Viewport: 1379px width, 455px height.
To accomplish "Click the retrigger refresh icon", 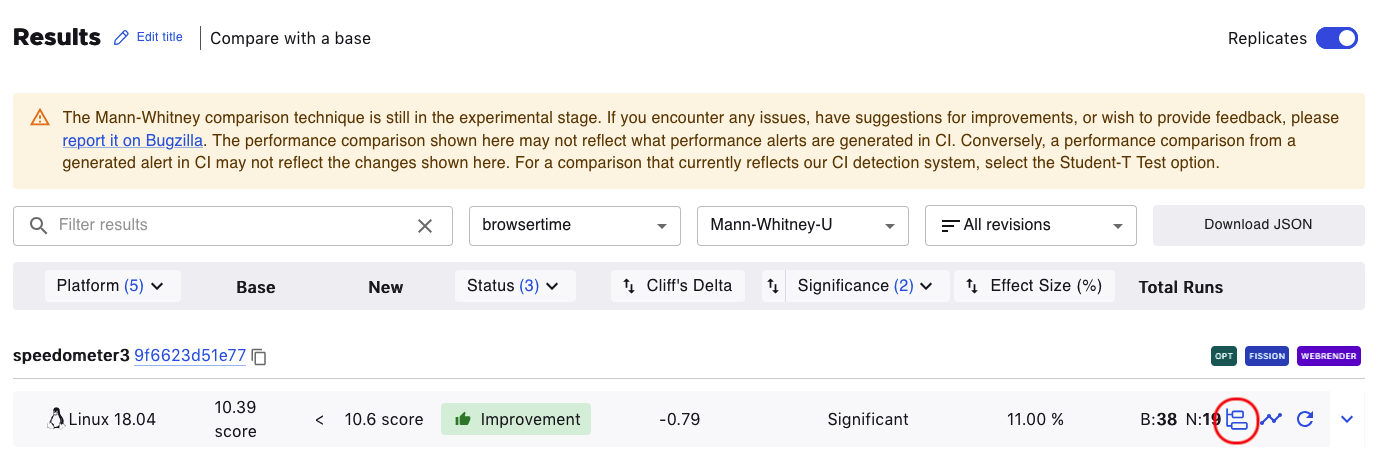I will 1304,419.
